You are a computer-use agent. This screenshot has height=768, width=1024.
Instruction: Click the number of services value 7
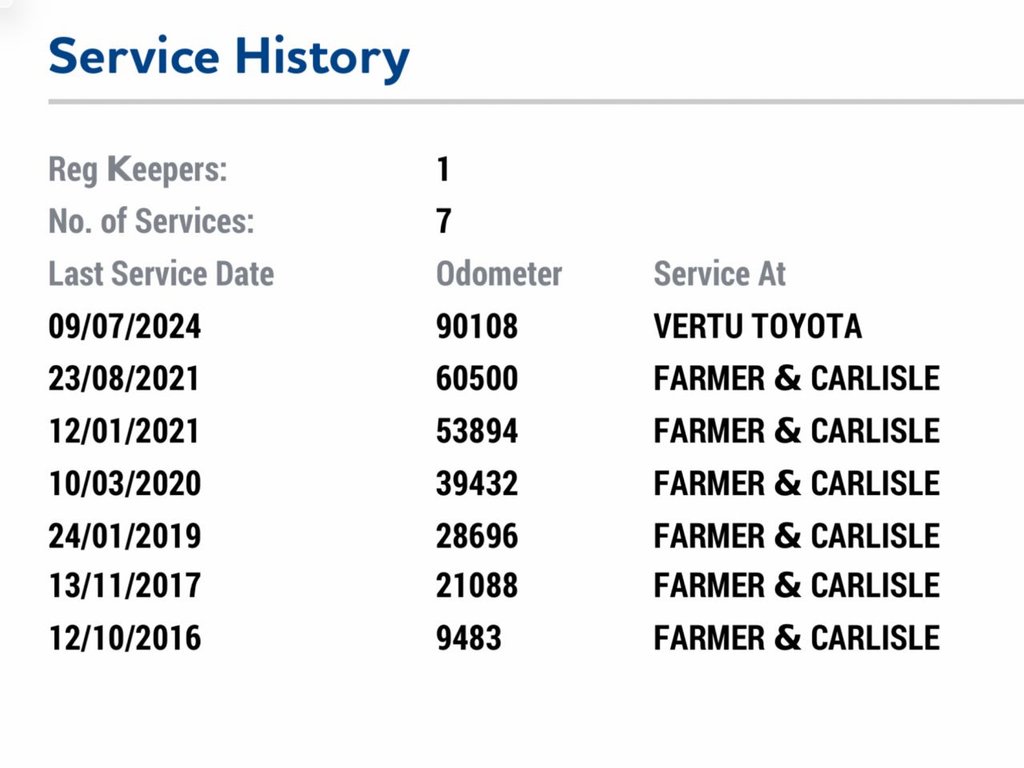444,222
